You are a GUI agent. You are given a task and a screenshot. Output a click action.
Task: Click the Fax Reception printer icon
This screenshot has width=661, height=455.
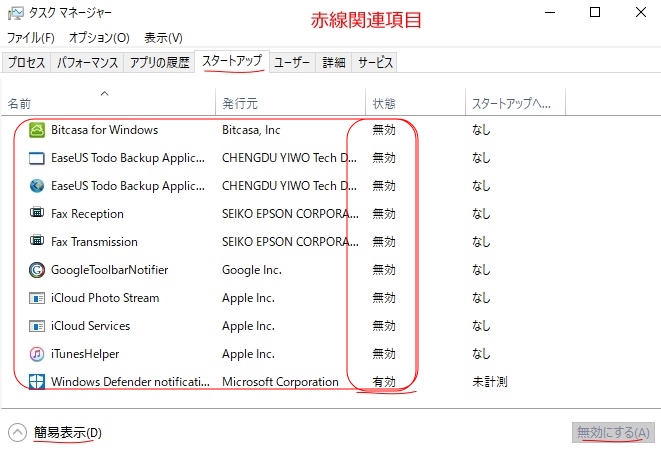pyautogui.click(x=37, y=212)
